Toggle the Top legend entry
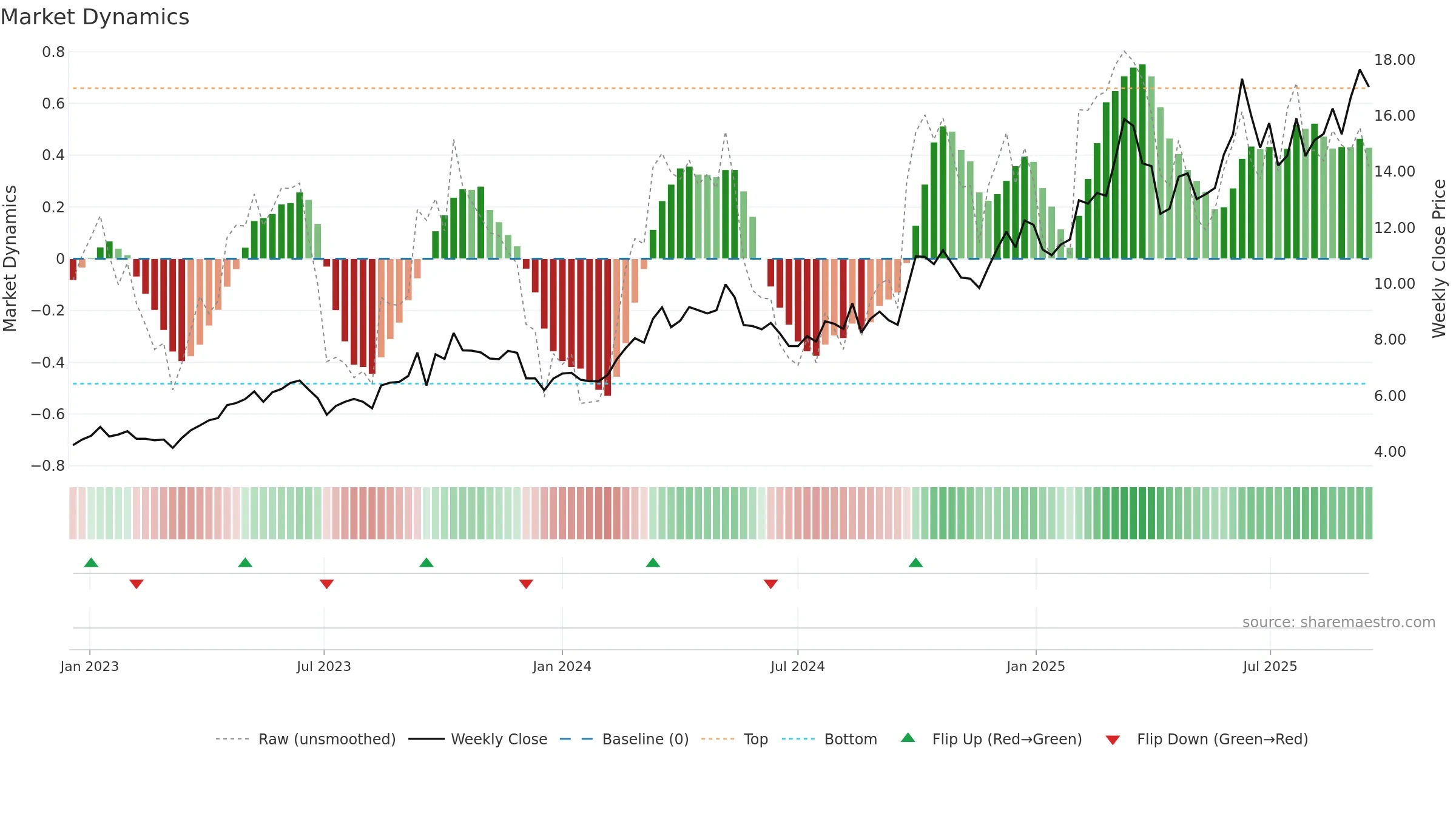 [734, 739]
